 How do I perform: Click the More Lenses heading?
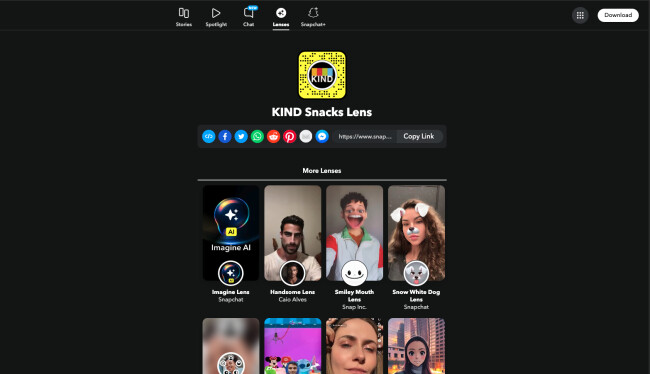tap(322, 170)
